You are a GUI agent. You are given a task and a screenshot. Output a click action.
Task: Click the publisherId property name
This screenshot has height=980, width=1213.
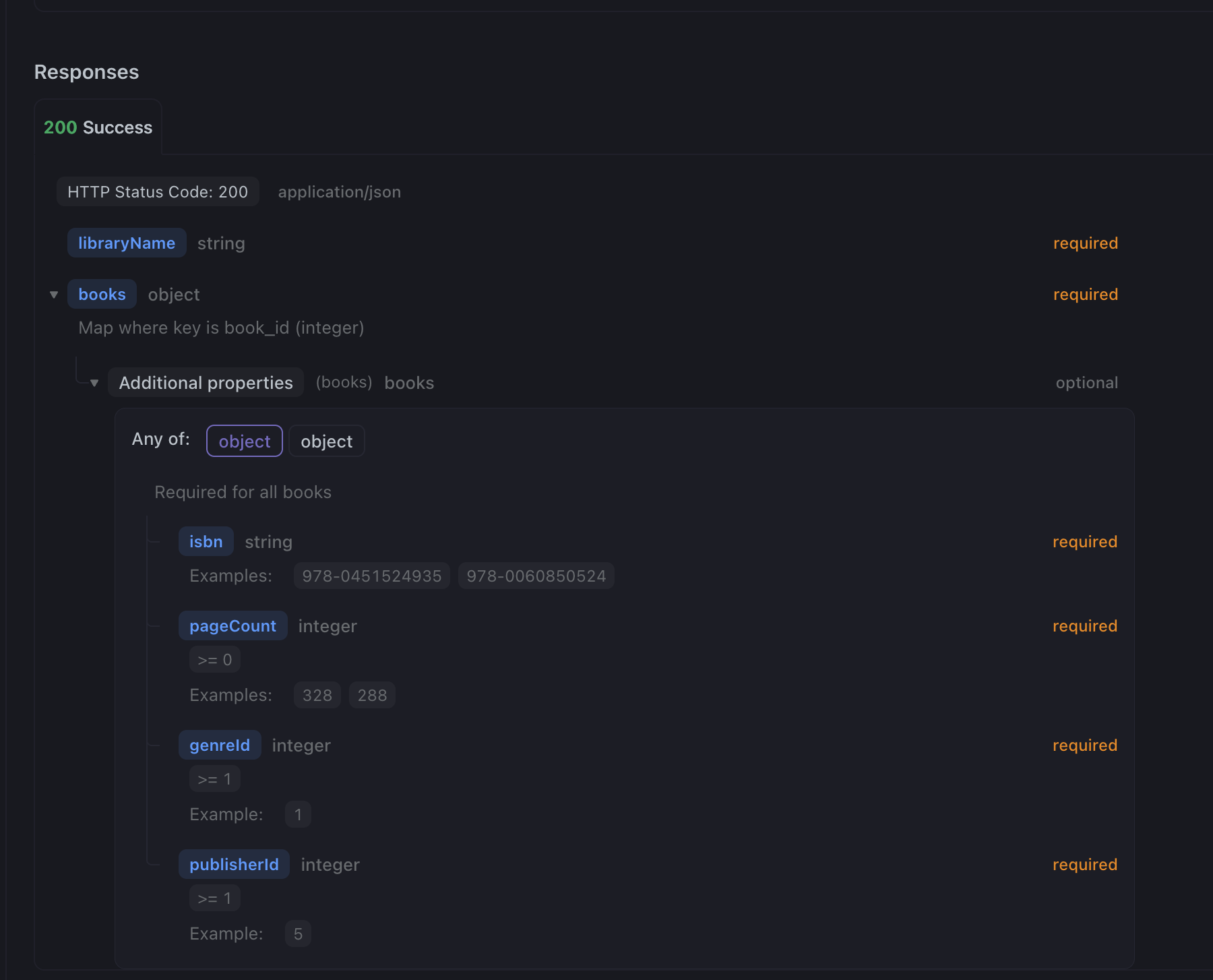pos(234,865)
